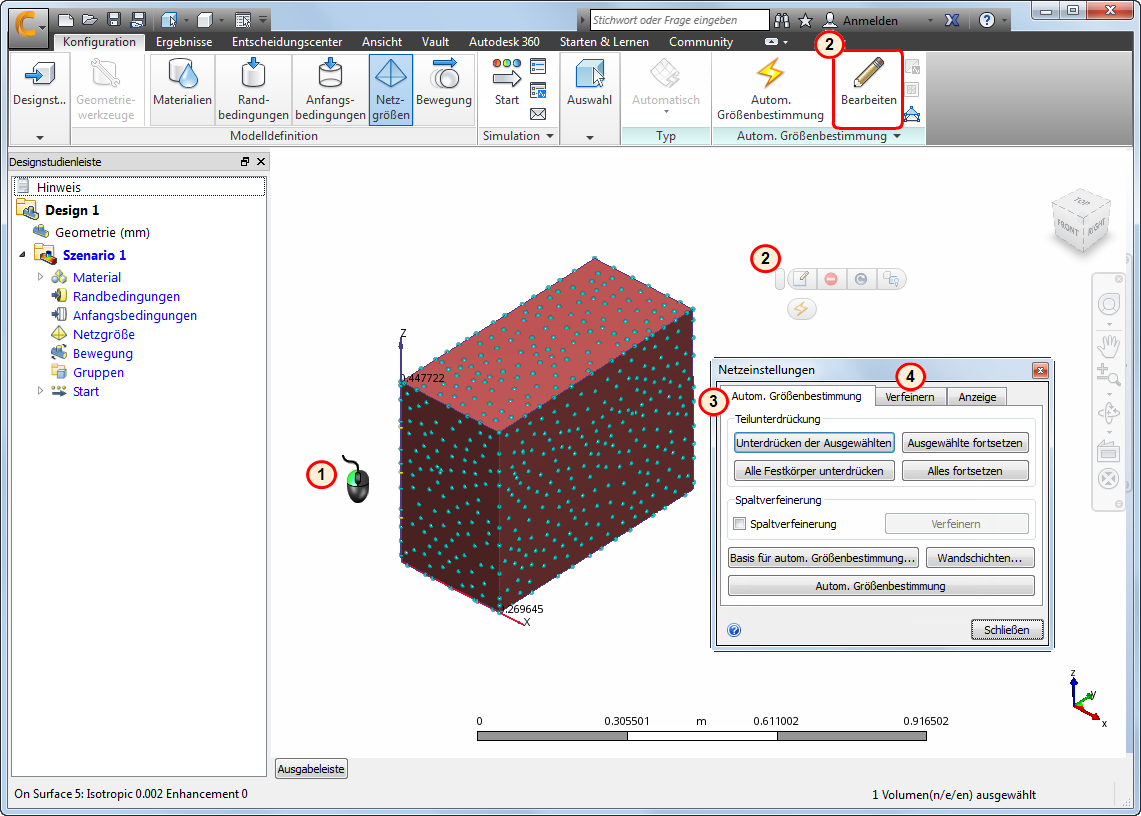Click the red remove icon in floating context toolbar
The image size is (1141, 816).
(x=831, y=279)
